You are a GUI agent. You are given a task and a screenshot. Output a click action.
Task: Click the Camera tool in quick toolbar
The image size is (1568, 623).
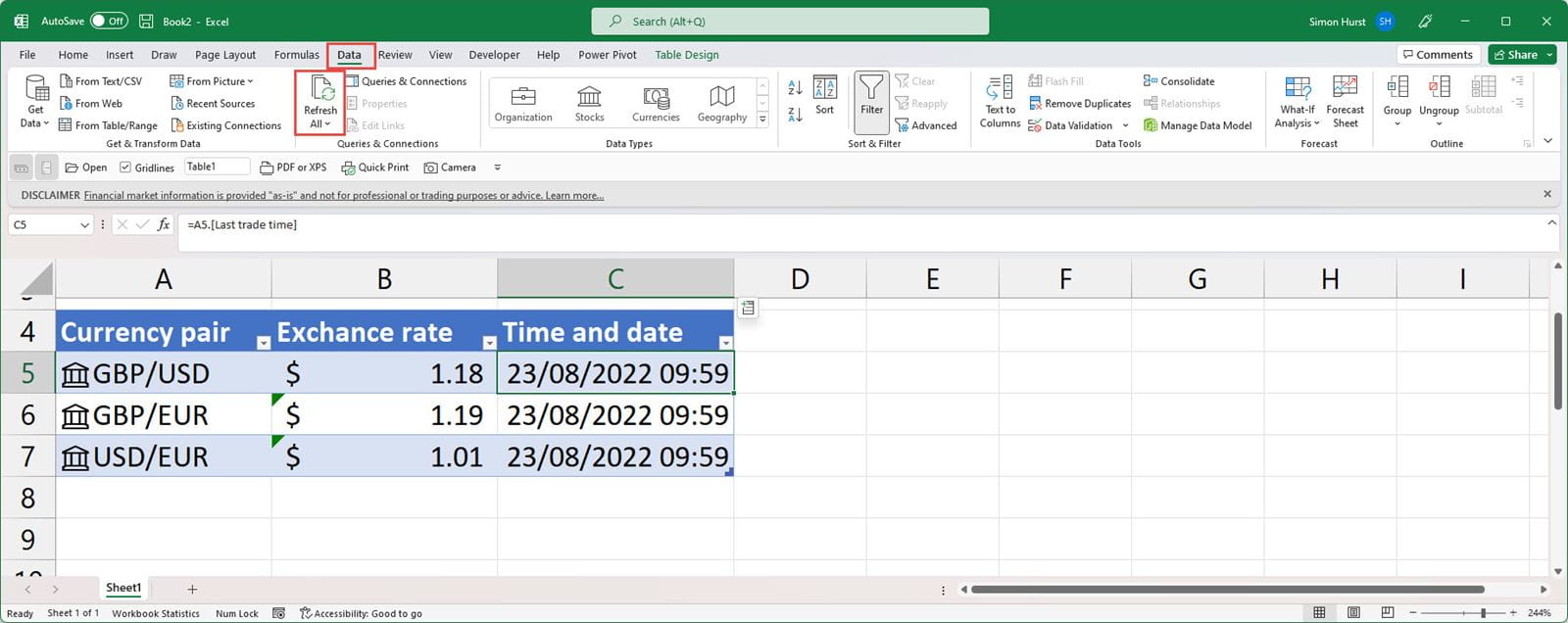tap(450, 168)
